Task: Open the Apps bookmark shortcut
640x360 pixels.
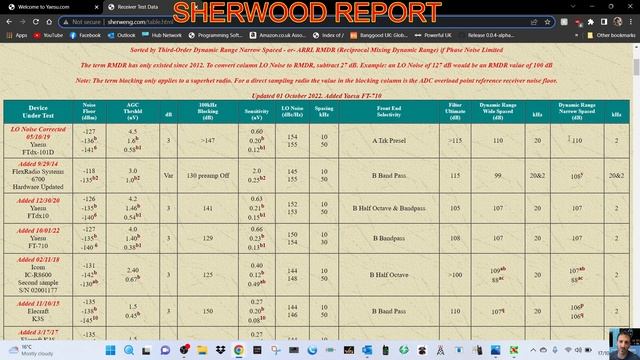Action: pyautogui.click(x=17, y=36)
